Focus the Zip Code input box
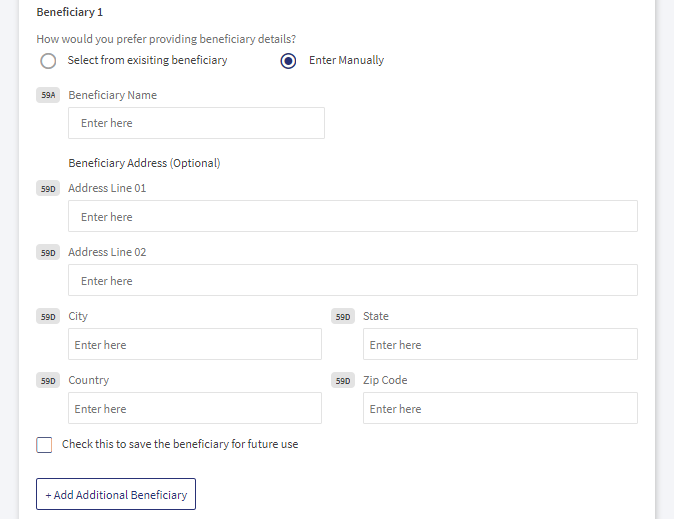 click(500, 408)
